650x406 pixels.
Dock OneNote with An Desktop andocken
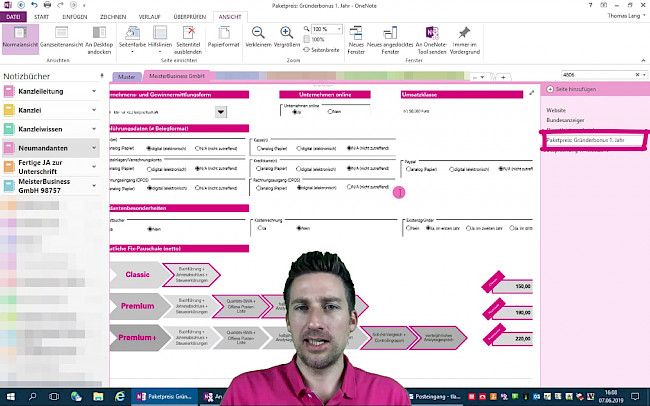[98, 38]
